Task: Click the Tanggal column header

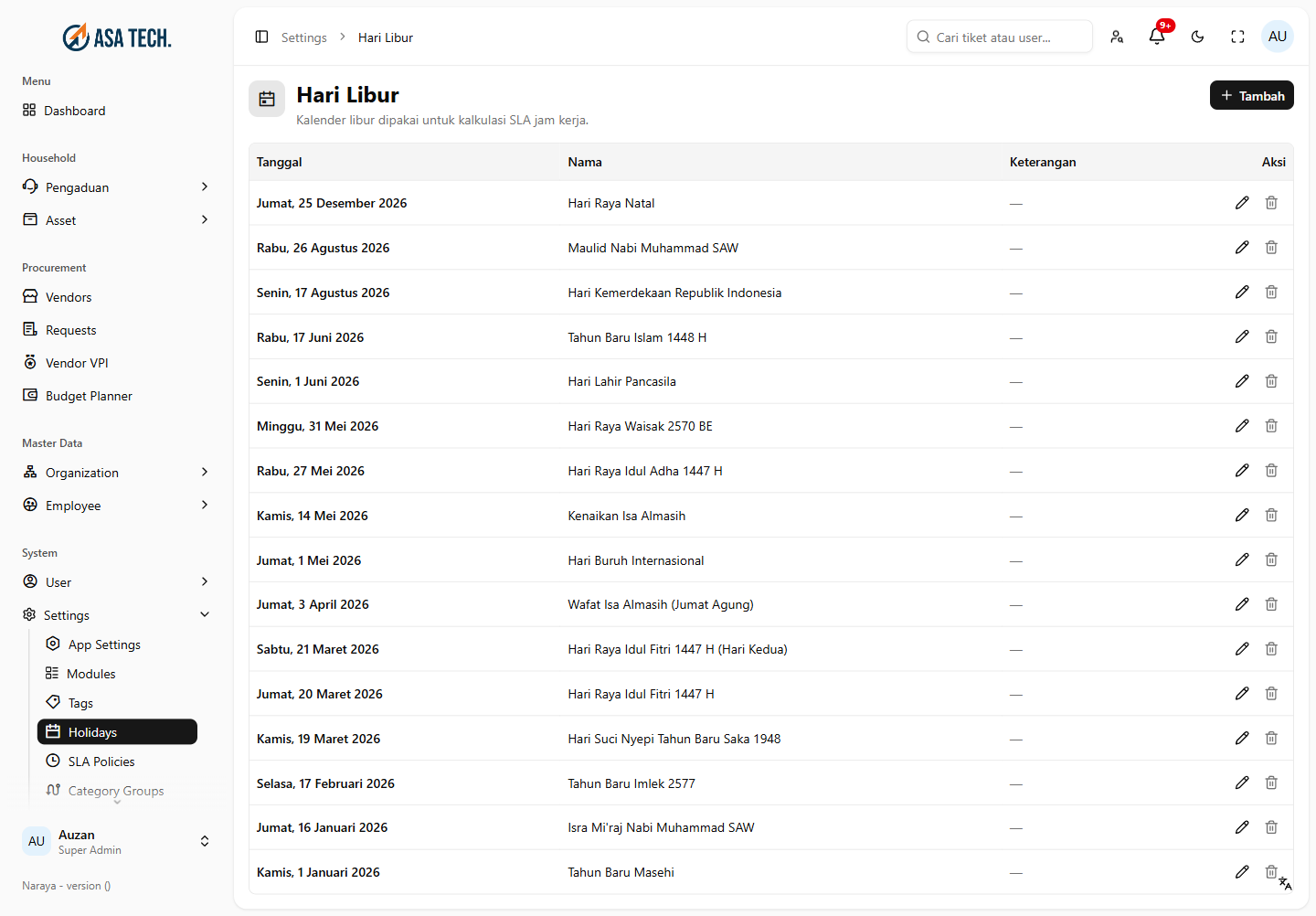Action: [x=279, y=162]
